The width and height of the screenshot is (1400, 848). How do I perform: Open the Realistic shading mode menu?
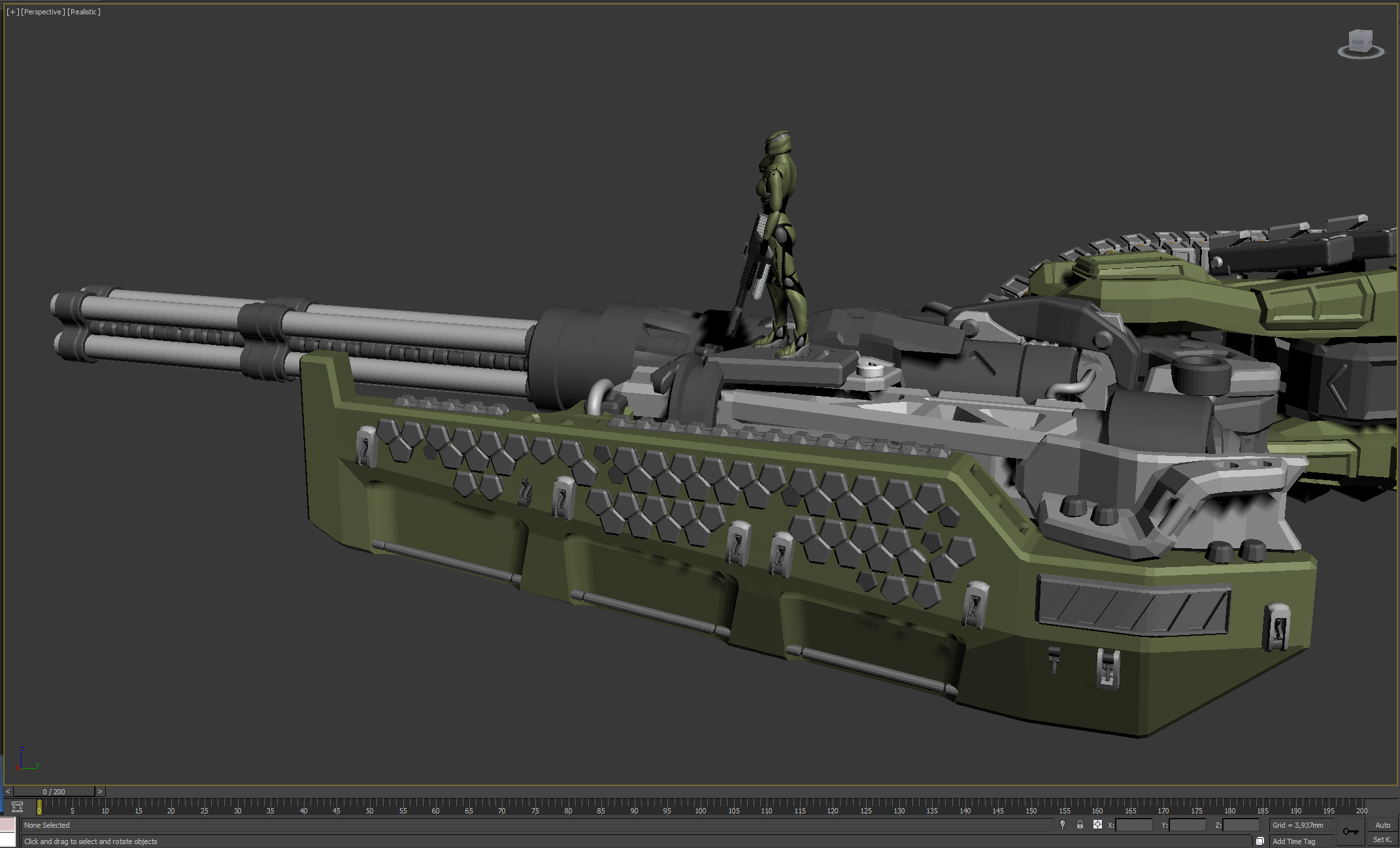pyautogui.click(x=84, y=12)
